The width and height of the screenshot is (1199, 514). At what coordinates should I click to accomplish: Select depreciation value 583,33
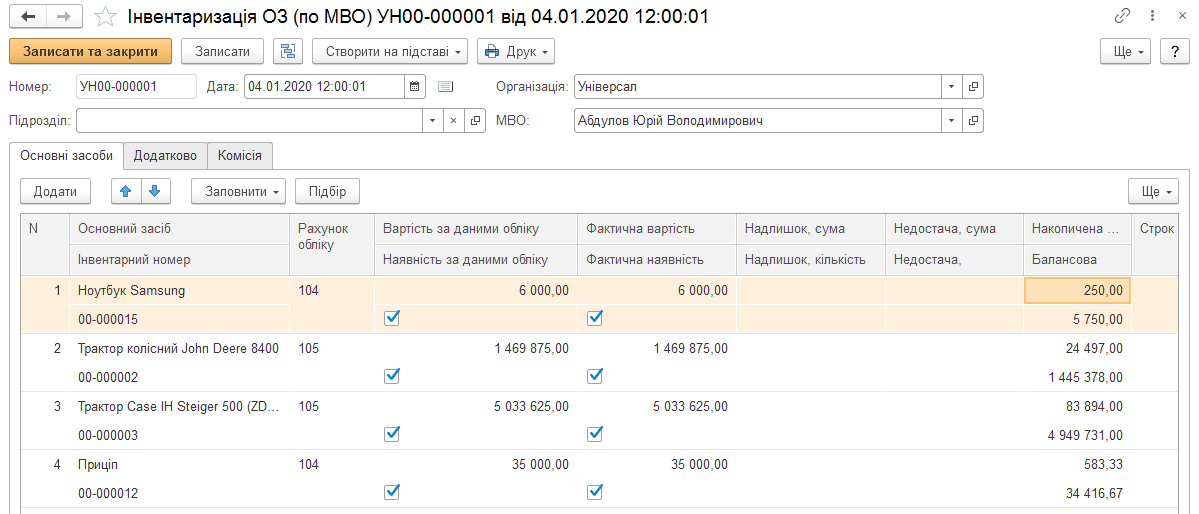(1077, 464)
